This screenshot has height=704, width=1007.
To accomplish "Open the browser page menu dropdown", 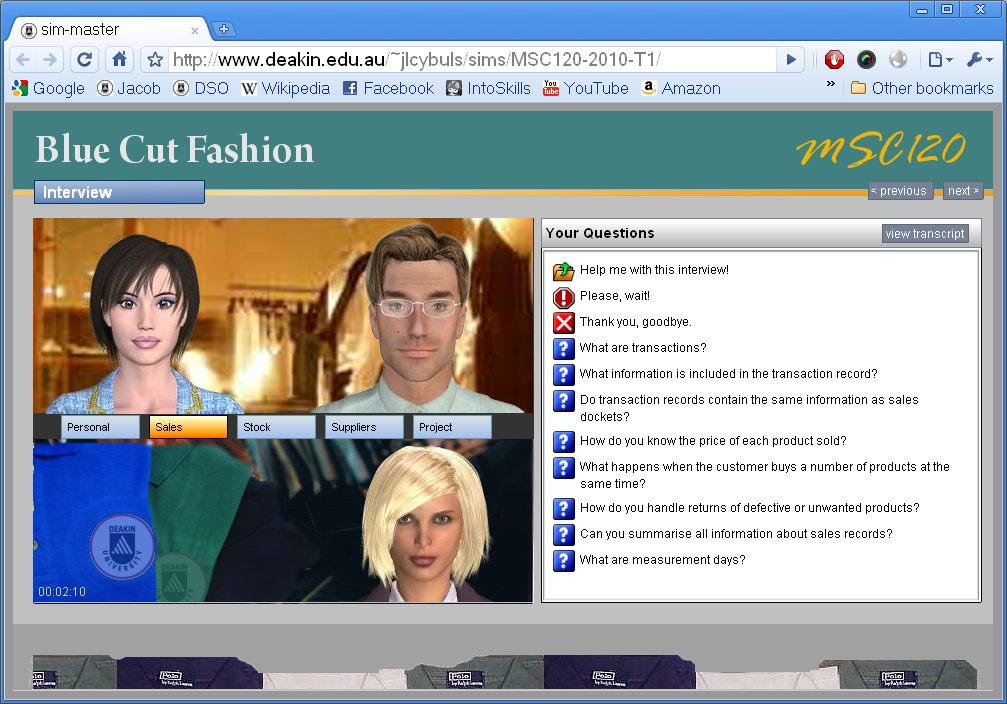I will (x=939, y=60).
